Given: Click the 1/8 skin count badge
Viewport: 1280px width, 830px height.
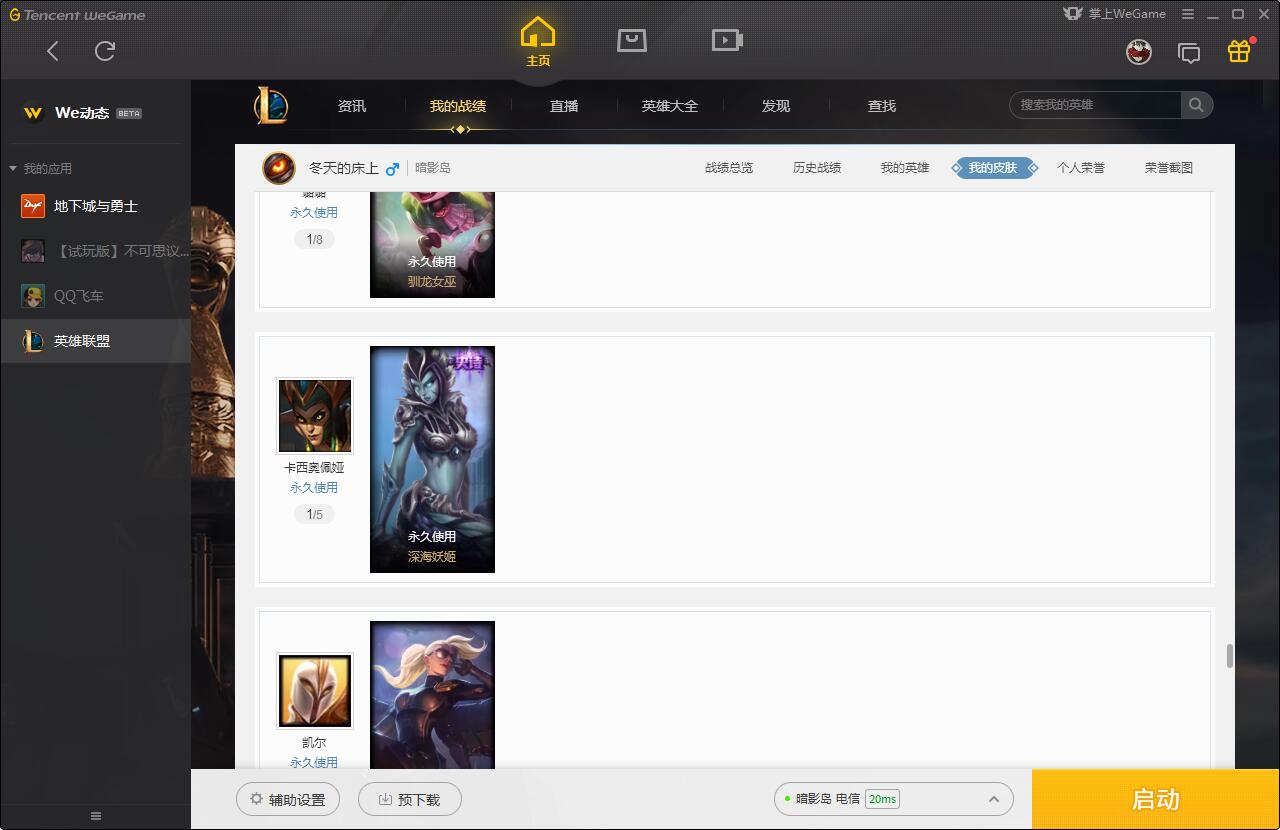Looking at the screenshot, I should (x=314, y=240).
